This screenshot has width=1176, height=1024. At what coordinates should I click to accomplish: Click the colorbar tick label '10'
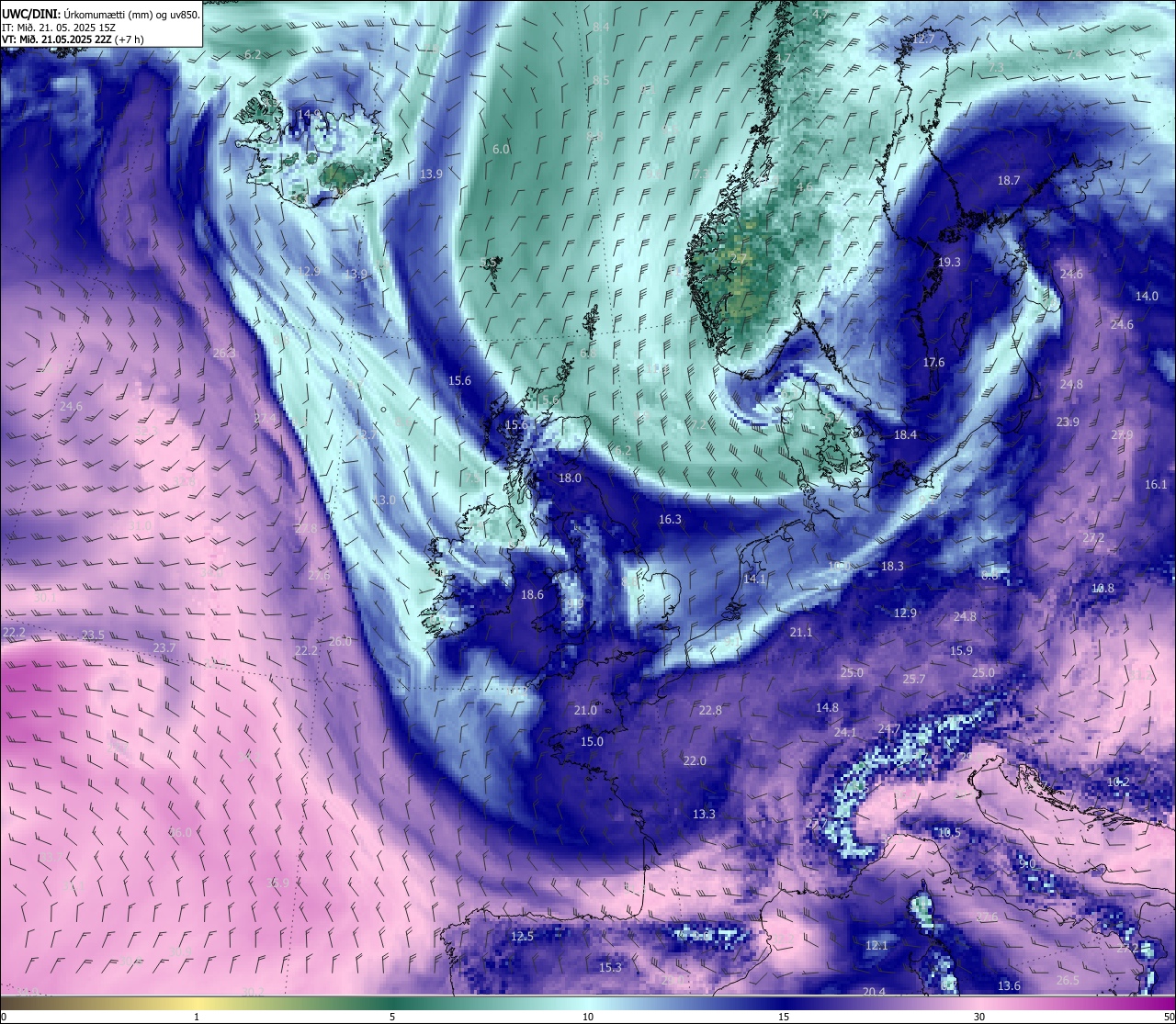click(588, 1017)
